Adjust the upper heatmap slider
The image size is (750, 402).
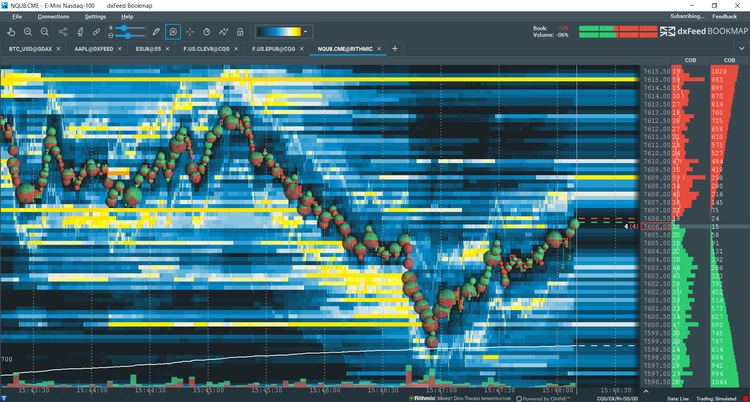[x=130, y=28]
